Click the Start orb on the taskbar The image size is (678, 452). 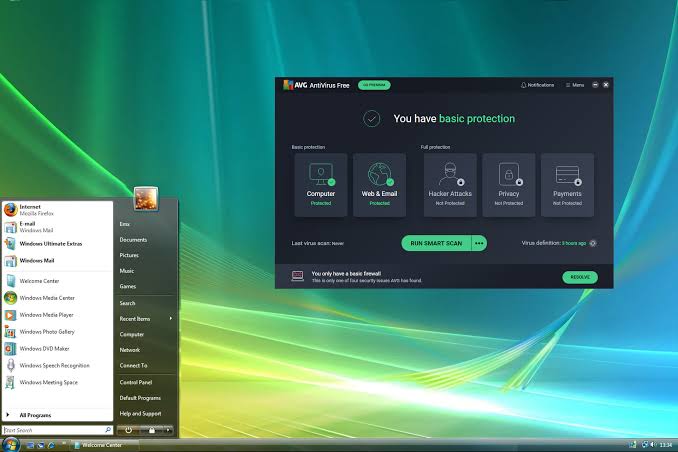pyautogui.click(x=10, y=444)
